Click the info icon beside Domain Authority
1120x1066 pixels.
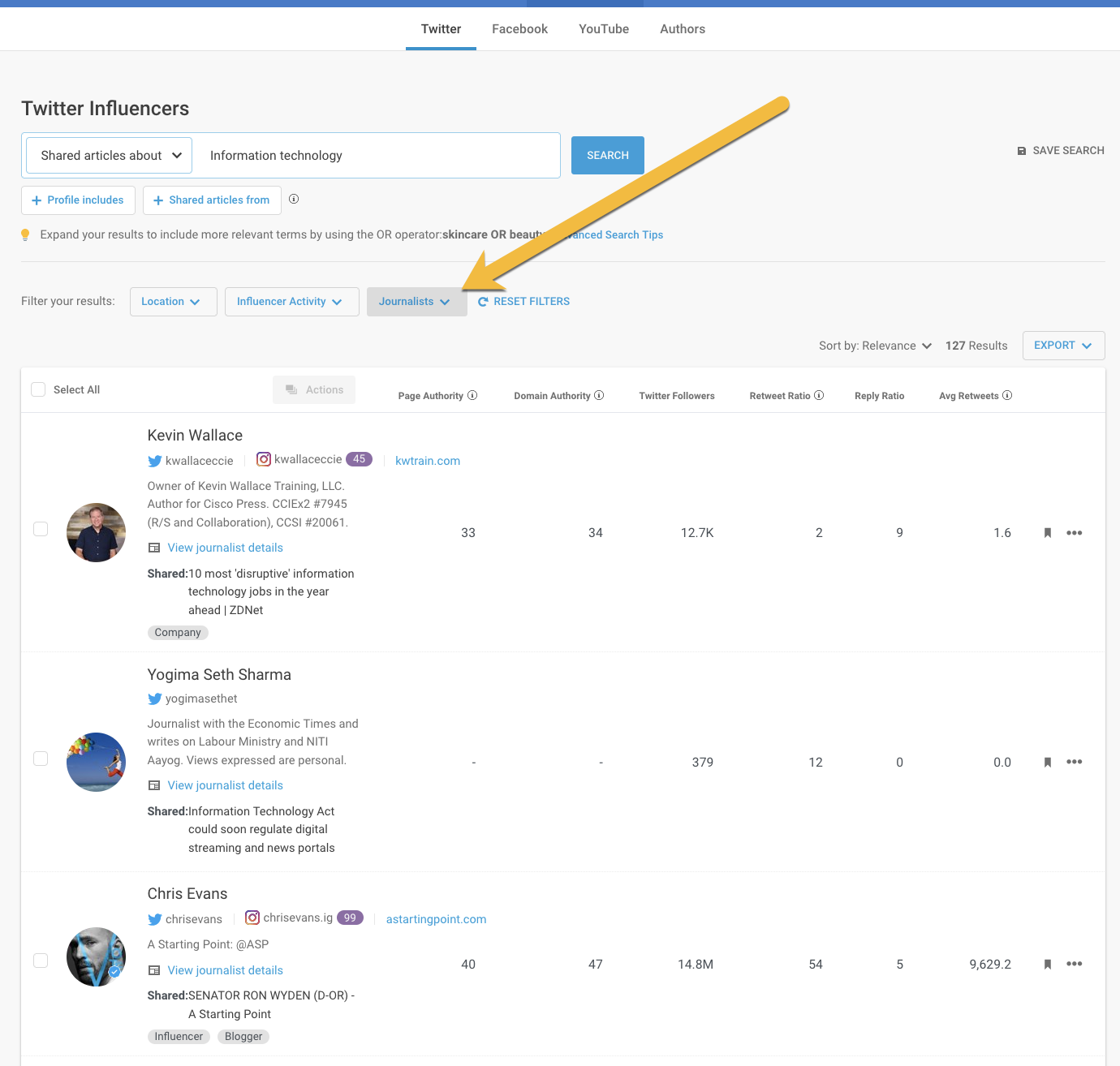pyautogui.click(x=599, y=395)
